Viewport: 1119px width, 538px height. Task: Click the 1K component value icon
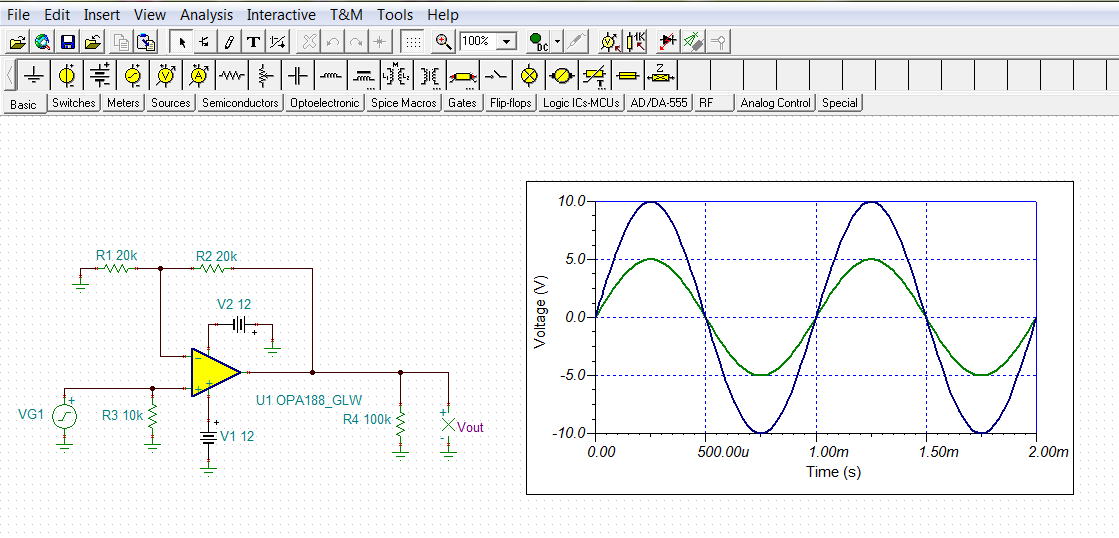(x=635, y=42)
